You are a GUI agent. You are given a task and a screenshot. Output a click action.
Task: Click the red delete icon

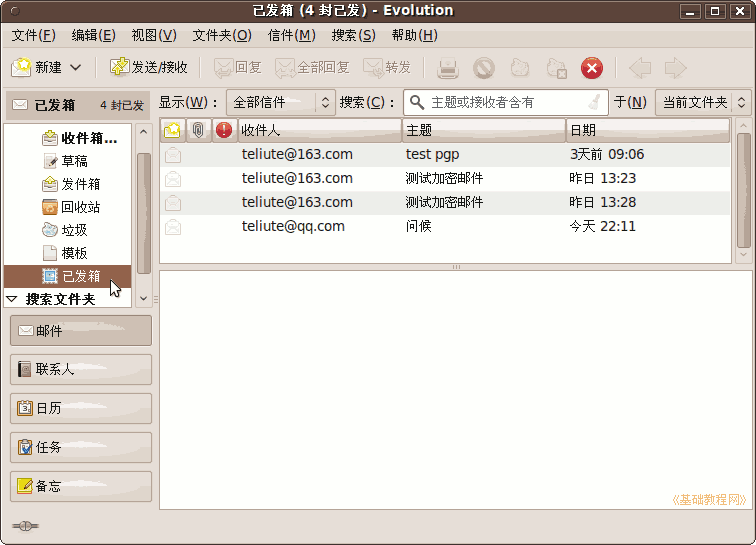tap(592, 68)
